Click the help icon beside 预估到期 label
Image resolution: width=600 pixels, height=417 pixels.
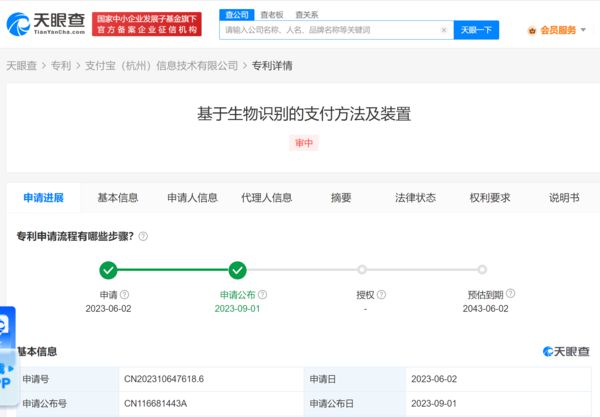coord(510,293)
